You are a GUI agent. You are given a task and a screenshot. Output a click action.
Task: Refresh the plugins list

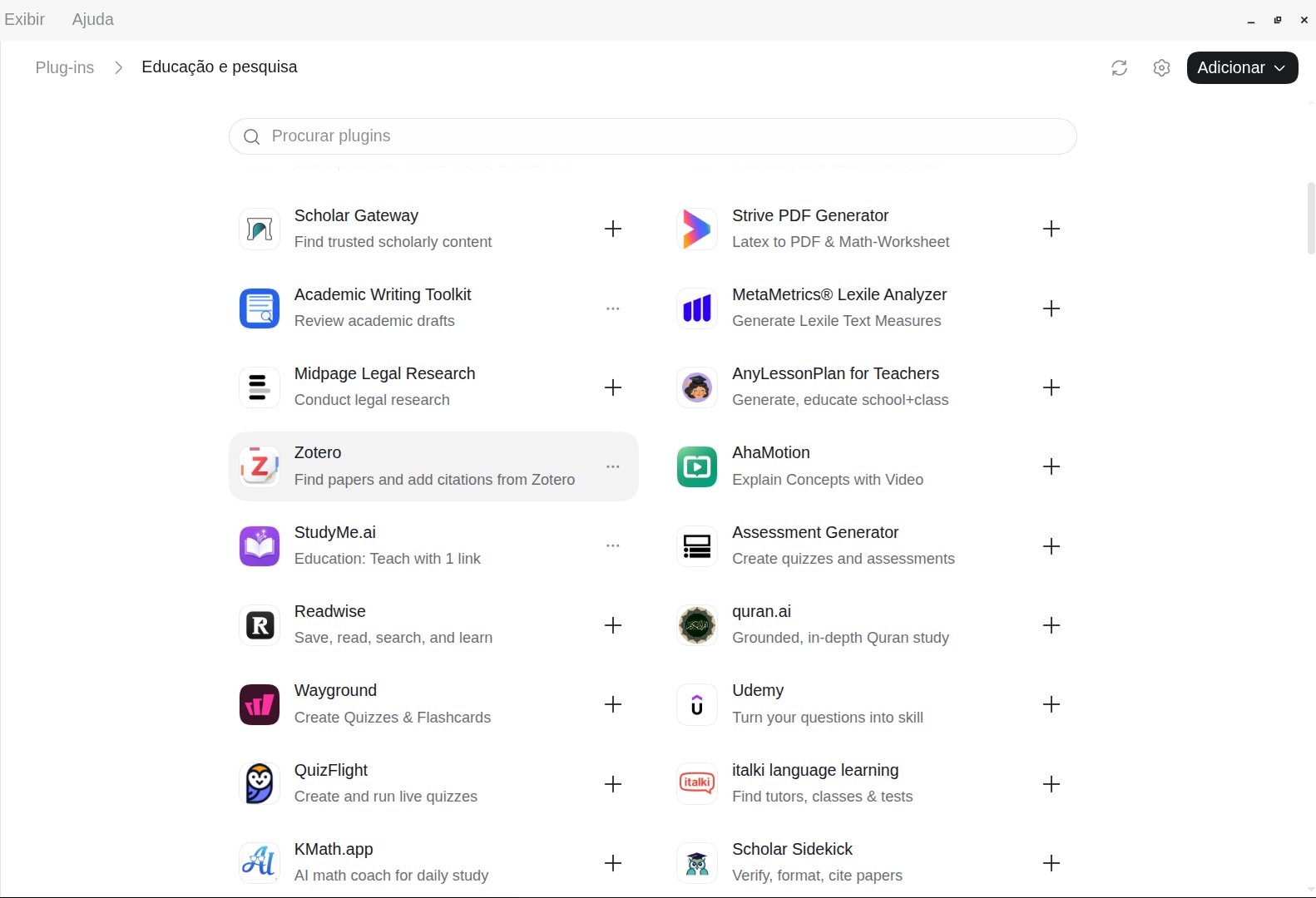tap(1120, 68)
